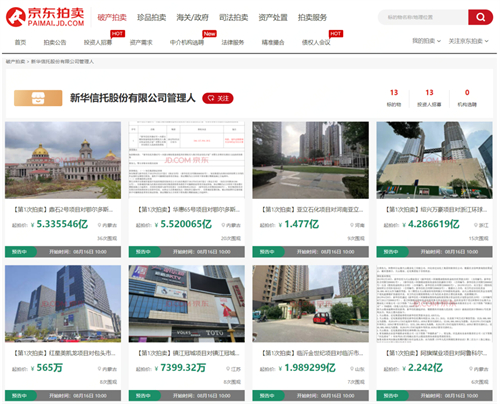Click the red 关注 follow button
500x404 pixels.
tap(218, 98)
